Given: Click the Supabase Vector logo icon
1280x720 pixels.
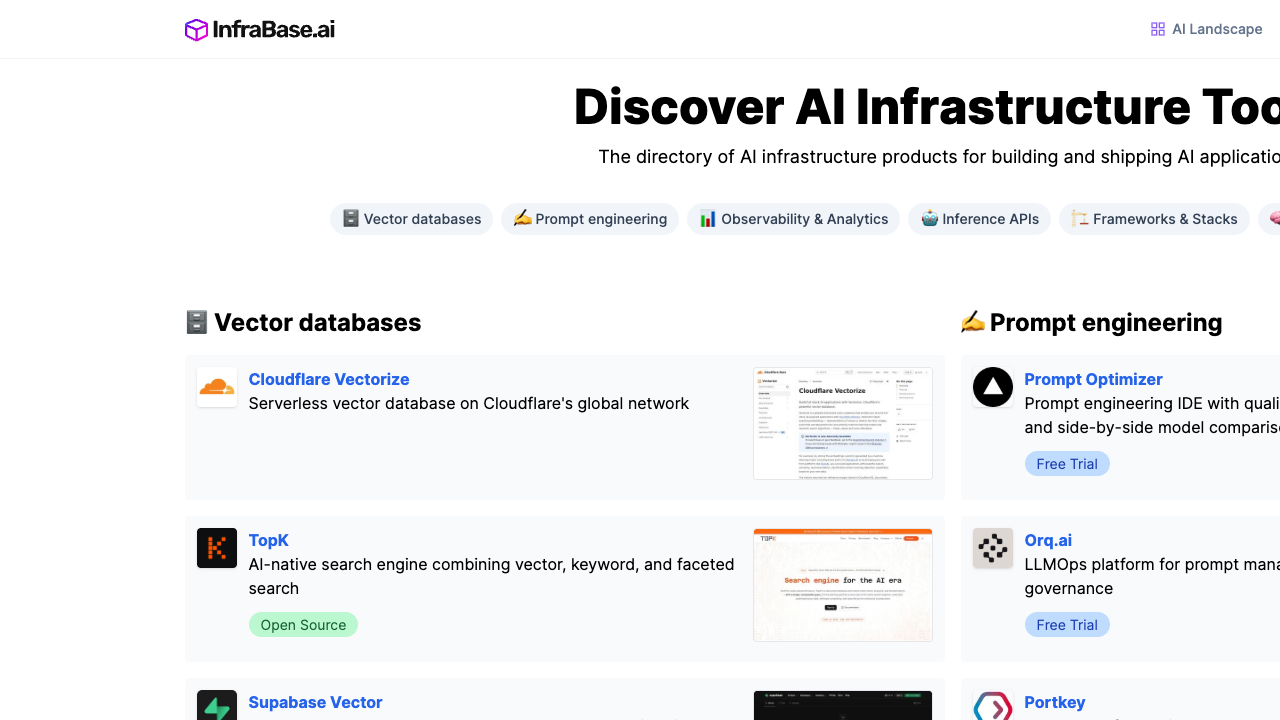Looking at the screenshot, I should (x=217, y=705).
